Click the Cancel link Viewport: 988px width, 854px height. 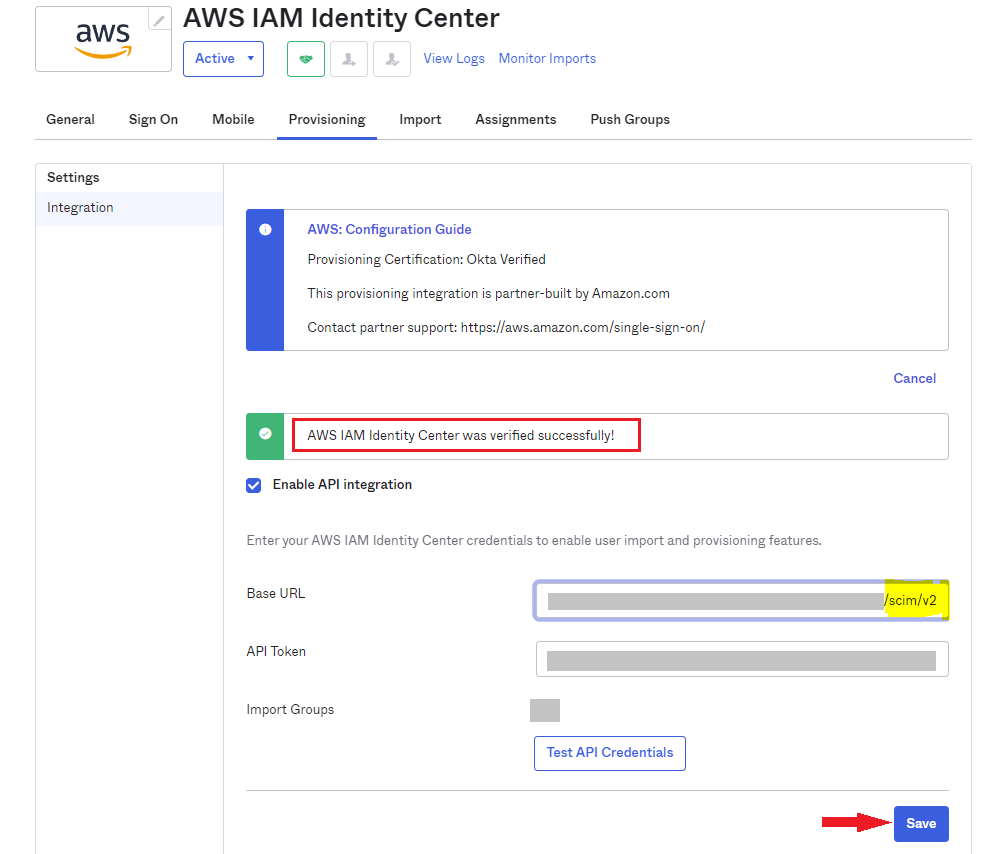click(914, 379)
